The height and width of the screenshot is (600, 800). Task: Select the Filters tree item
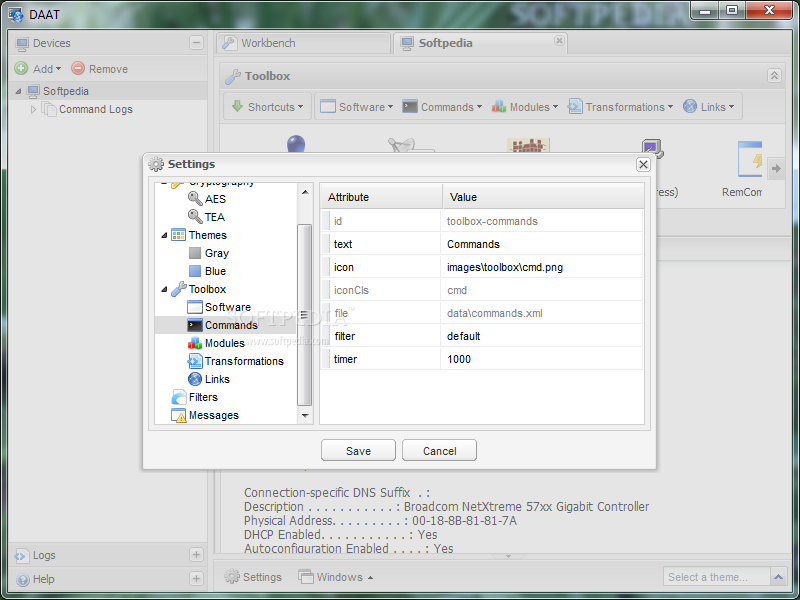pos(203,397)
